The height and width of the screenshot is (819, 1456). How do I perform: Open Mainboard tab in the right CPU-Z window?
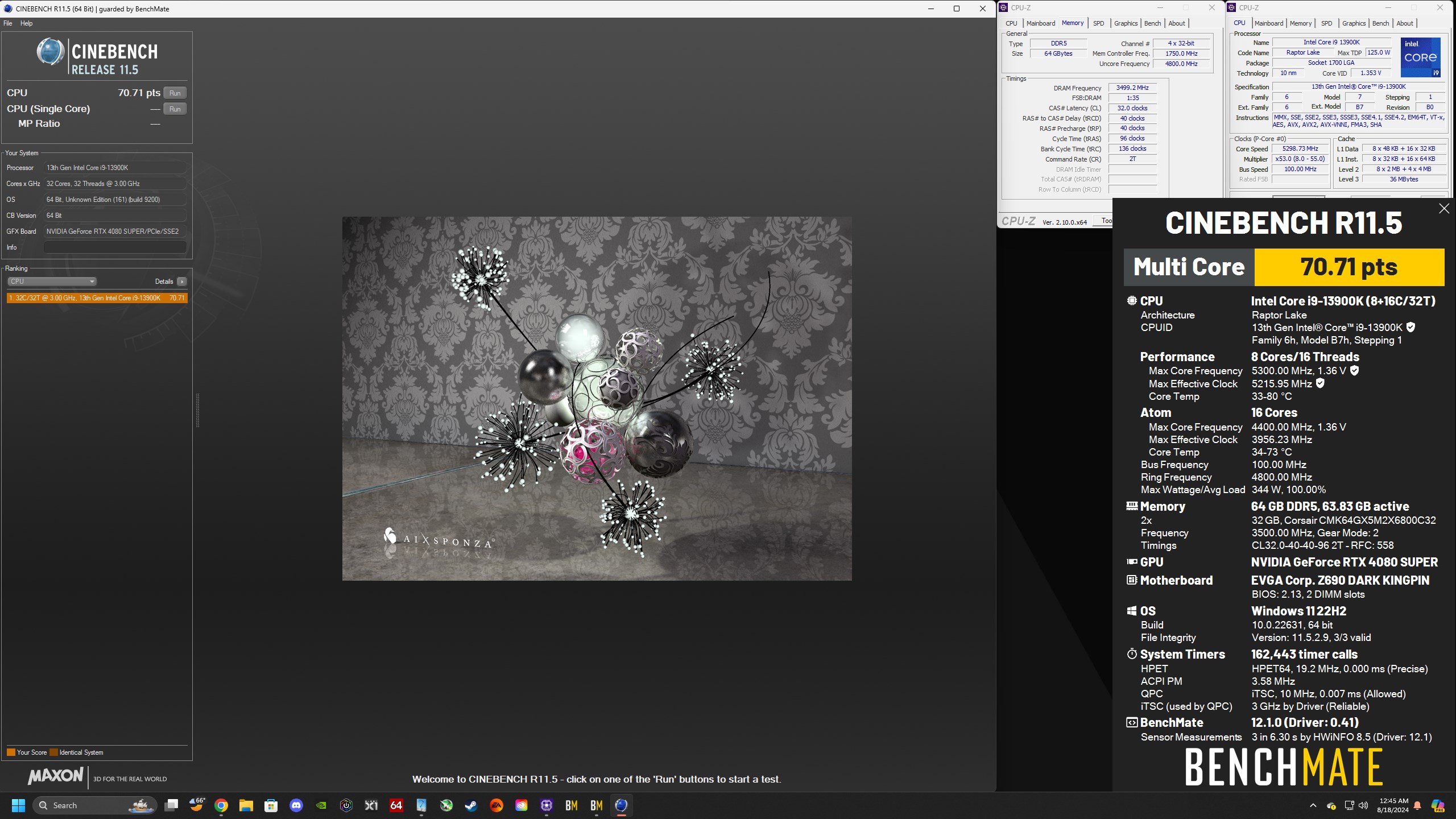[x=1268, y=23]
